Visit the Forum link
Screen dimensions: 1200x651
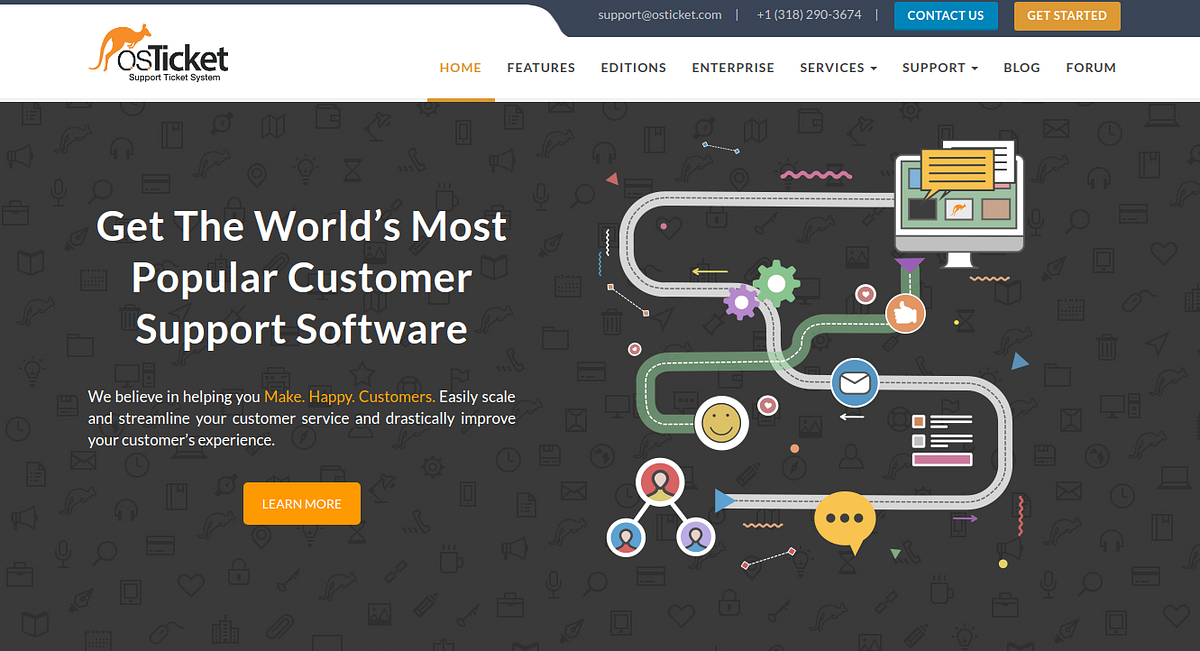[x=1091, y=68]
